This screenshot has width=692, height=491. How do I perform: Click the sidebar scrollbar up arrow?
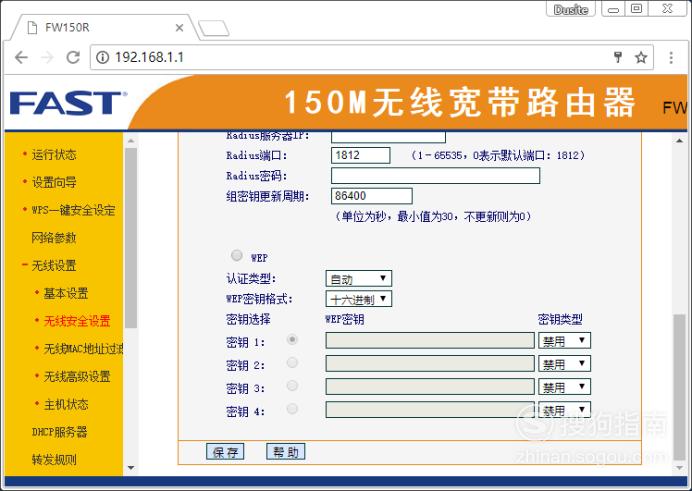point(131,141)
